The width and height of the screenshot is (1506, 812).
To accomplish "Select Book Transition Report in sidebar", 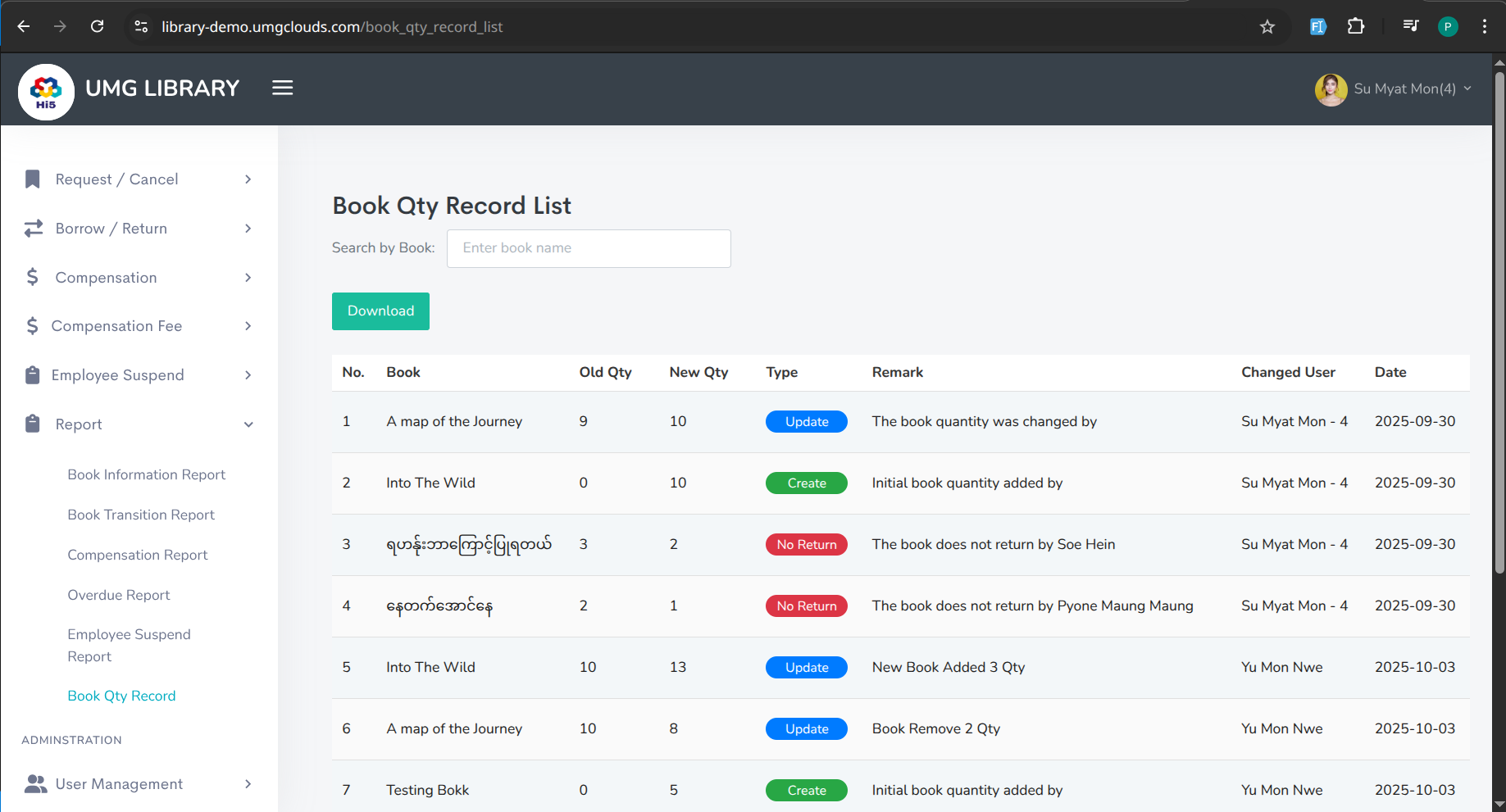I will click(141, 515).
